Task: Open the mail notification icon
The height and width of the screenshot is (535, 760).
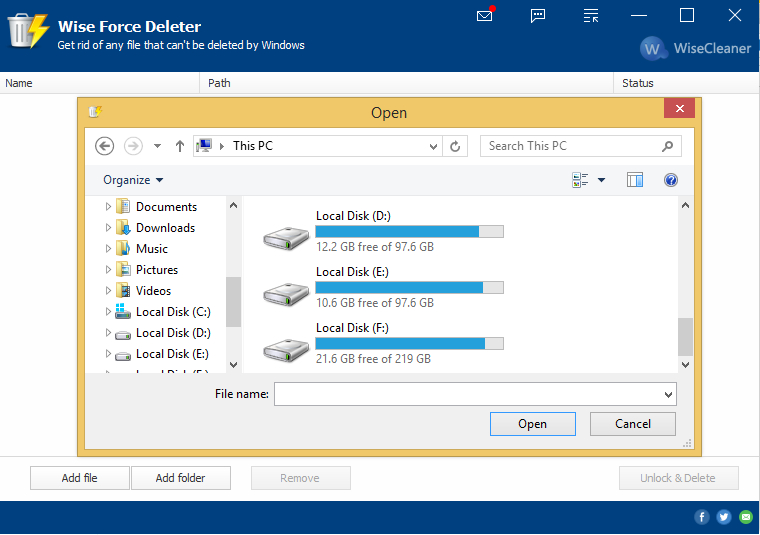Action: tap(485, 15)
